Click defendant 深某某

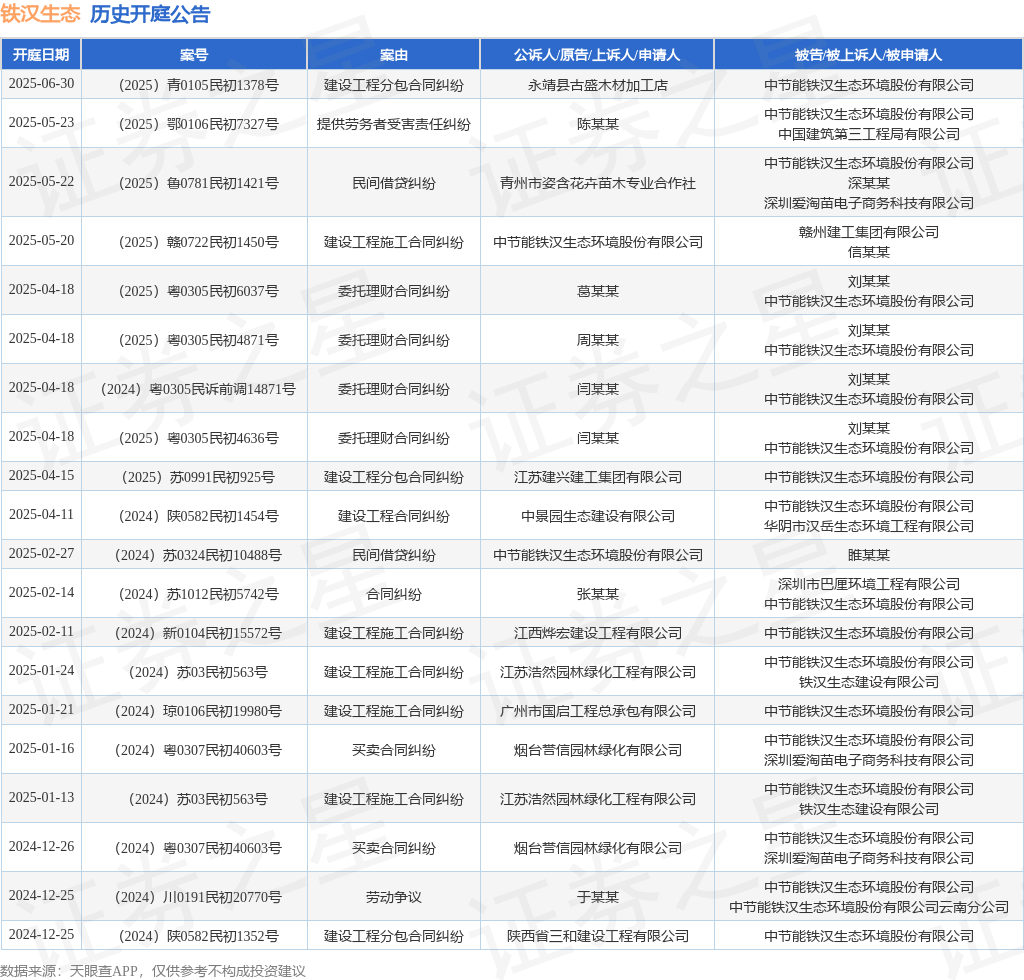tap(869, 183)
